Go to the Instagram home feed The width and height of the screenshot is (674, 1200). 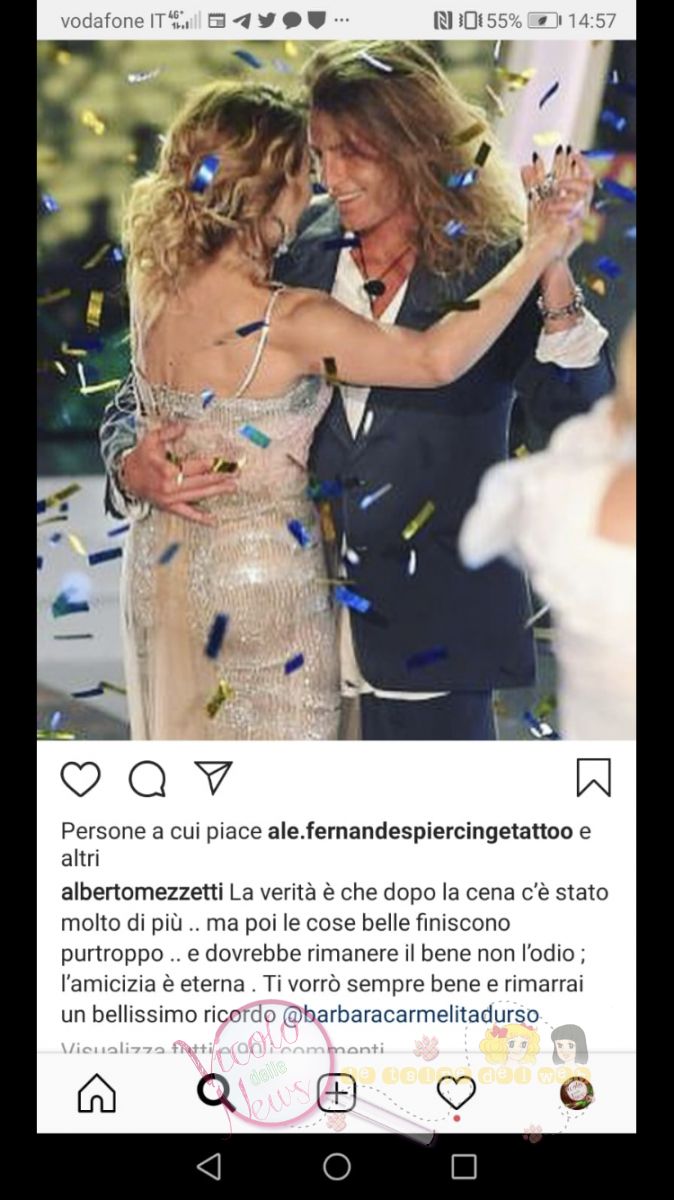[x=97, y=1093]
